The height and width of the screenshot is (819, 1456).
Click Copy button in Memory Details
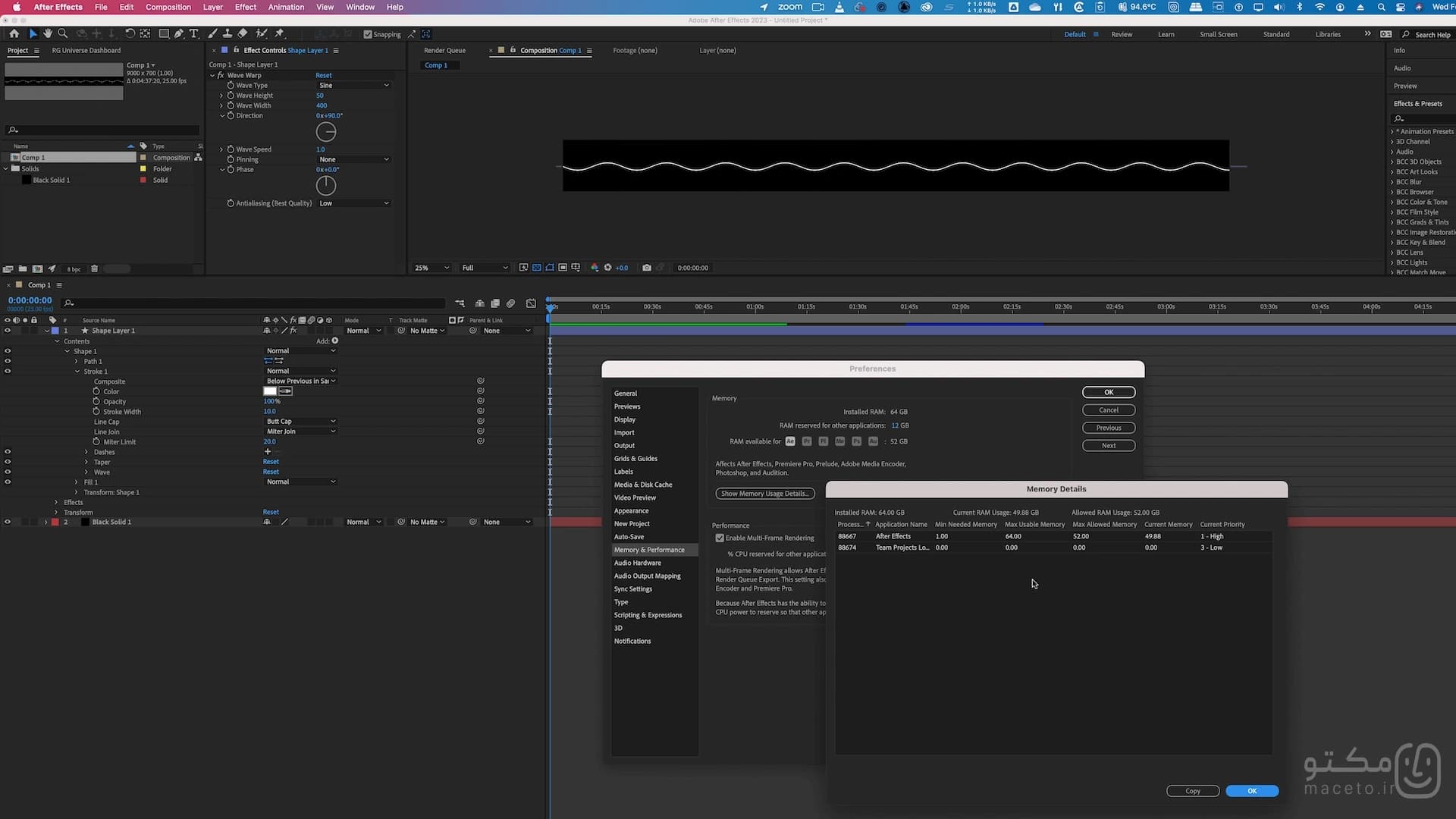1193,791
